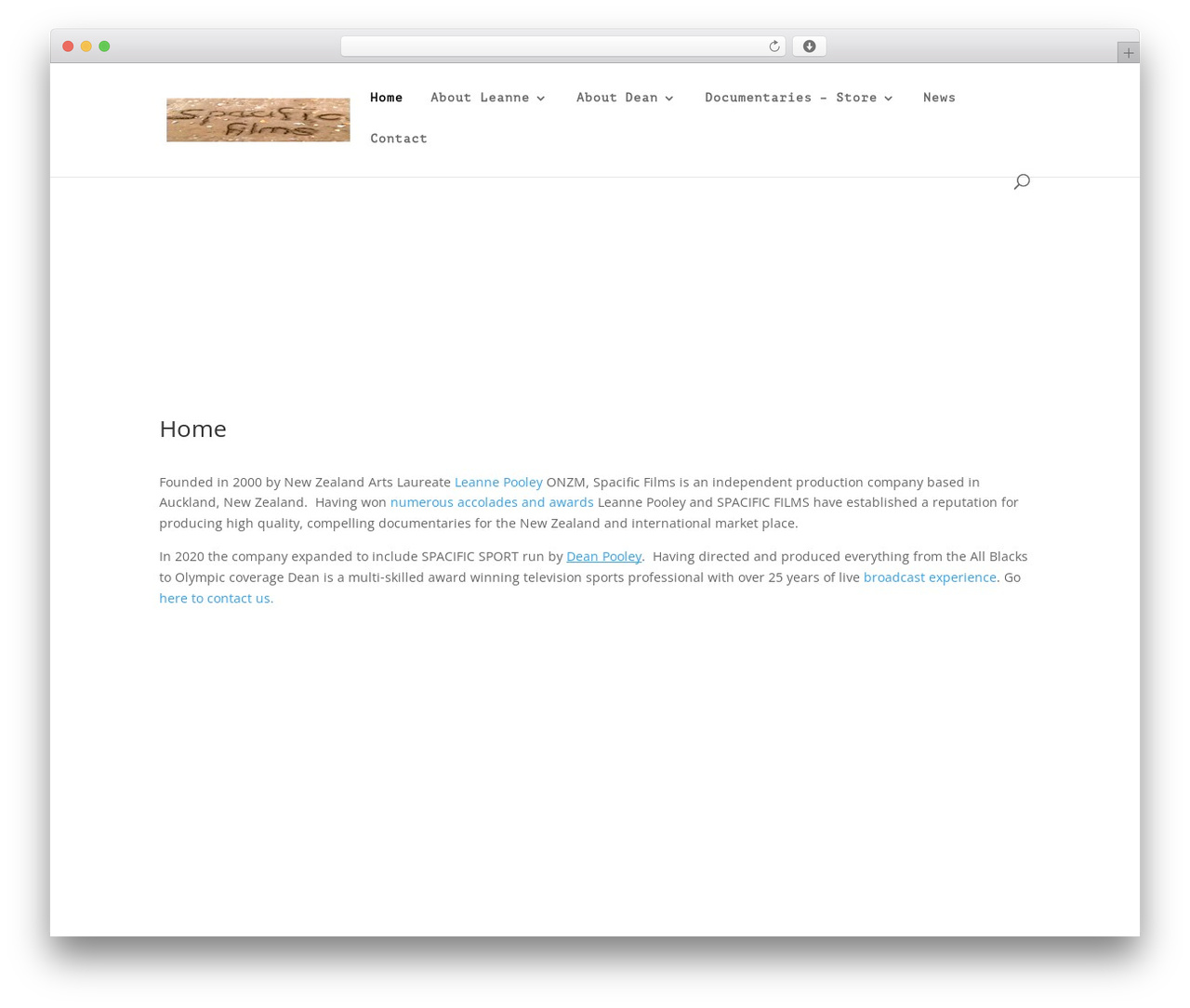This screenshot has height=1008, width=1190.
Task: Minimize the browser window with yellow button
Action: [x=86, y=46]
